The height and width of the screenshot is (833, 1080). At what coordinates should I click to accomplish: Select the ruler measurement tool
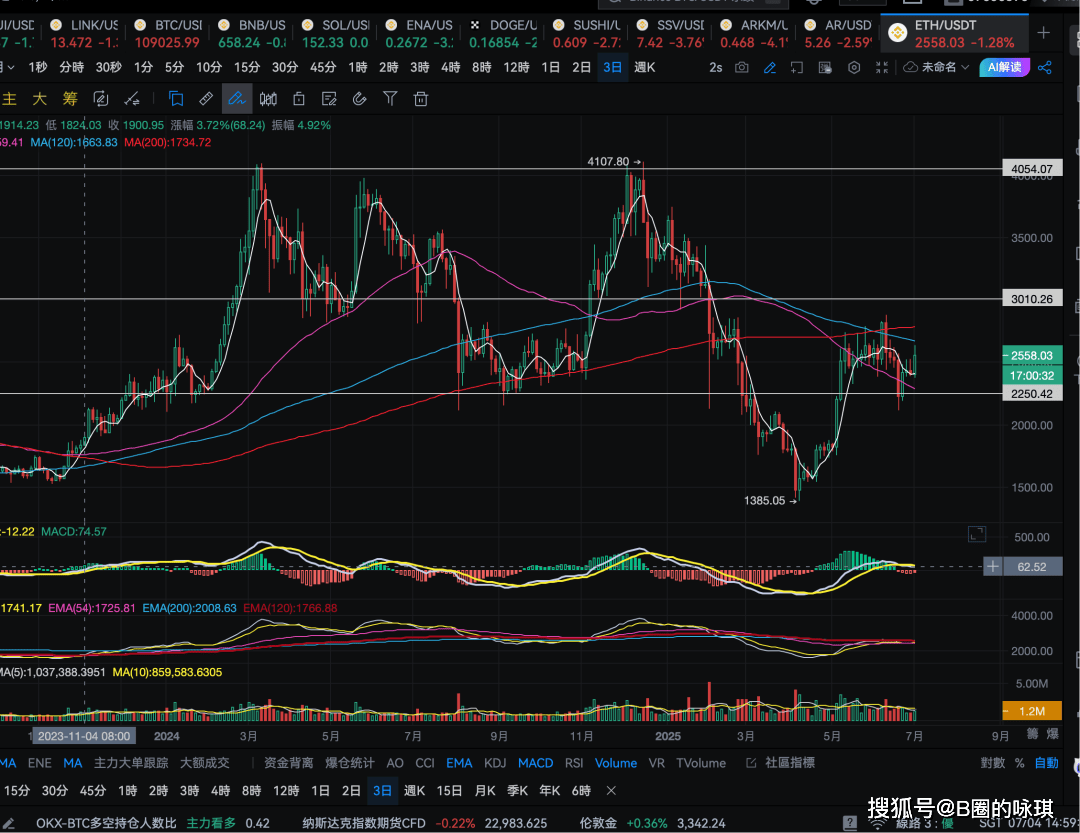tap(205, 98)
